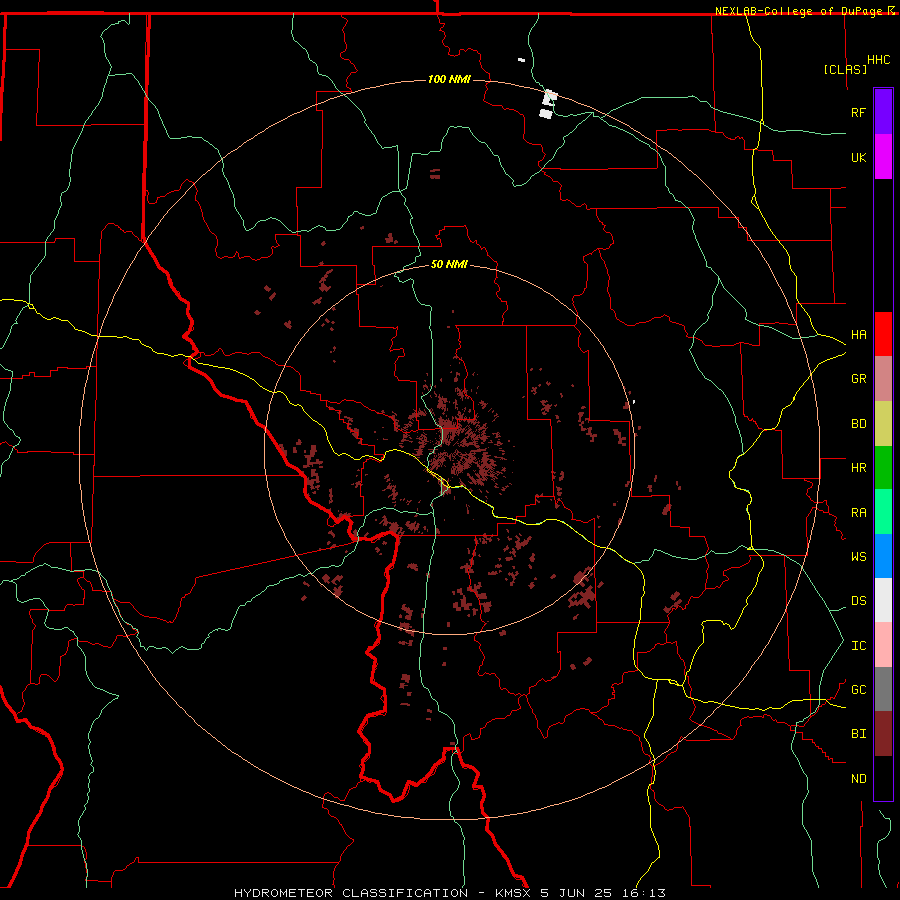Image resolution: width=900 pixels, height=900 pixels.
Task: Click the HR legend label
Action: 858,468
